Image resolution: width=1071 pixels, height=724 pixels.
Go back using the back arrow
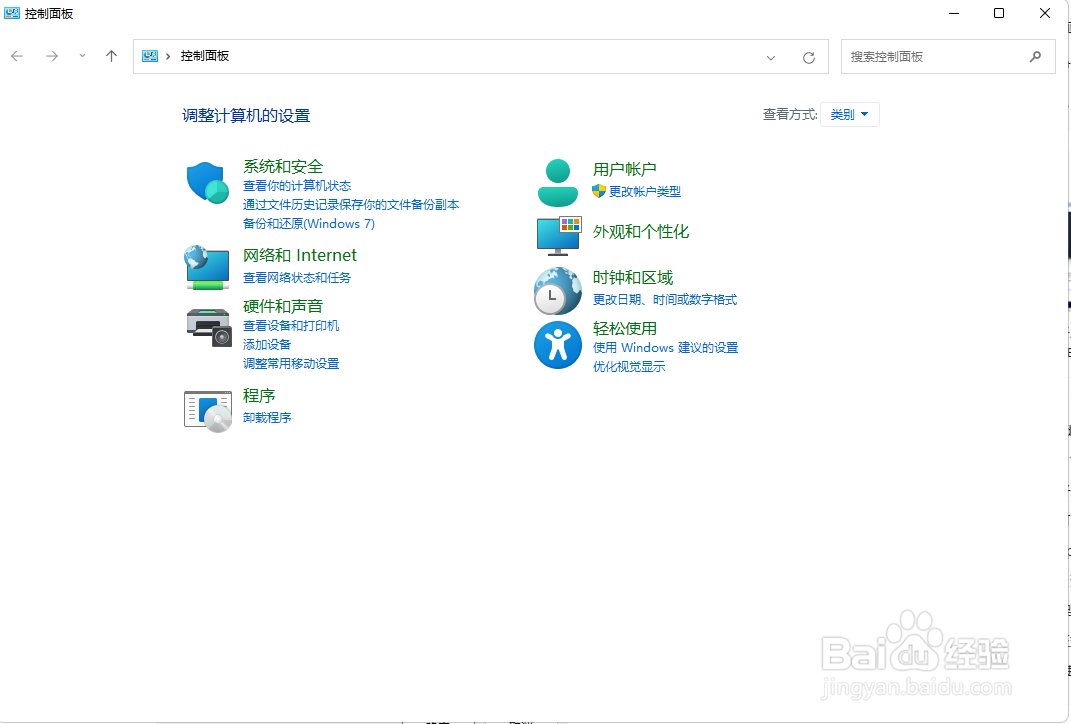click(x=16, y=57)
